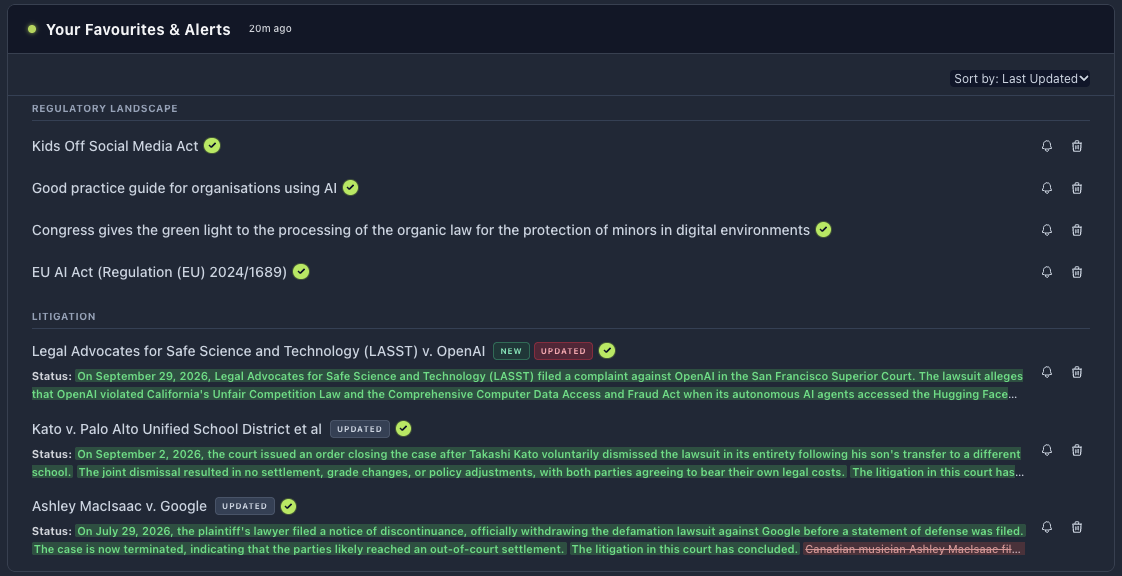
Task: Click green checkmark beside EU AI Act title
Action: point(301,272)
